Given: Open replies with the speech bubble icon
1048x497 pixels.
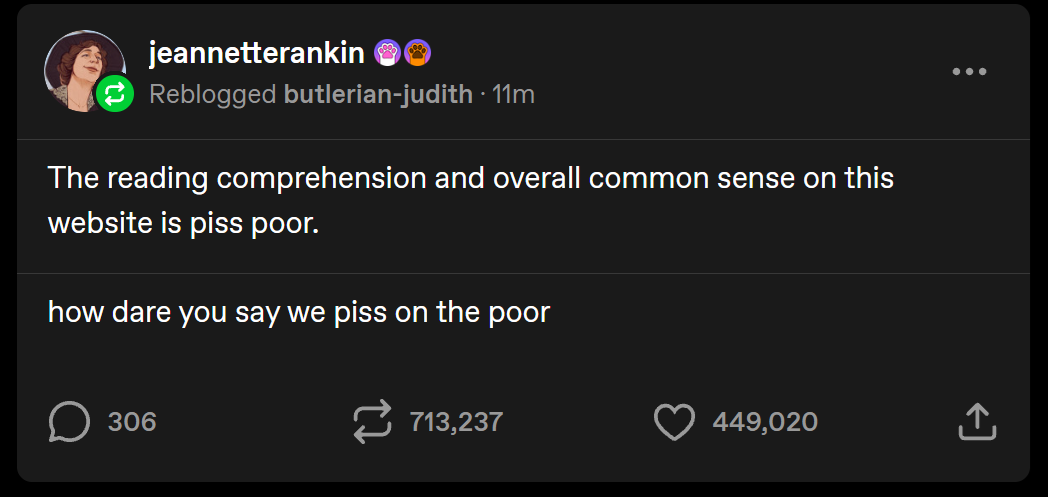Looking at the screenshot, I should tap(69, 422).
